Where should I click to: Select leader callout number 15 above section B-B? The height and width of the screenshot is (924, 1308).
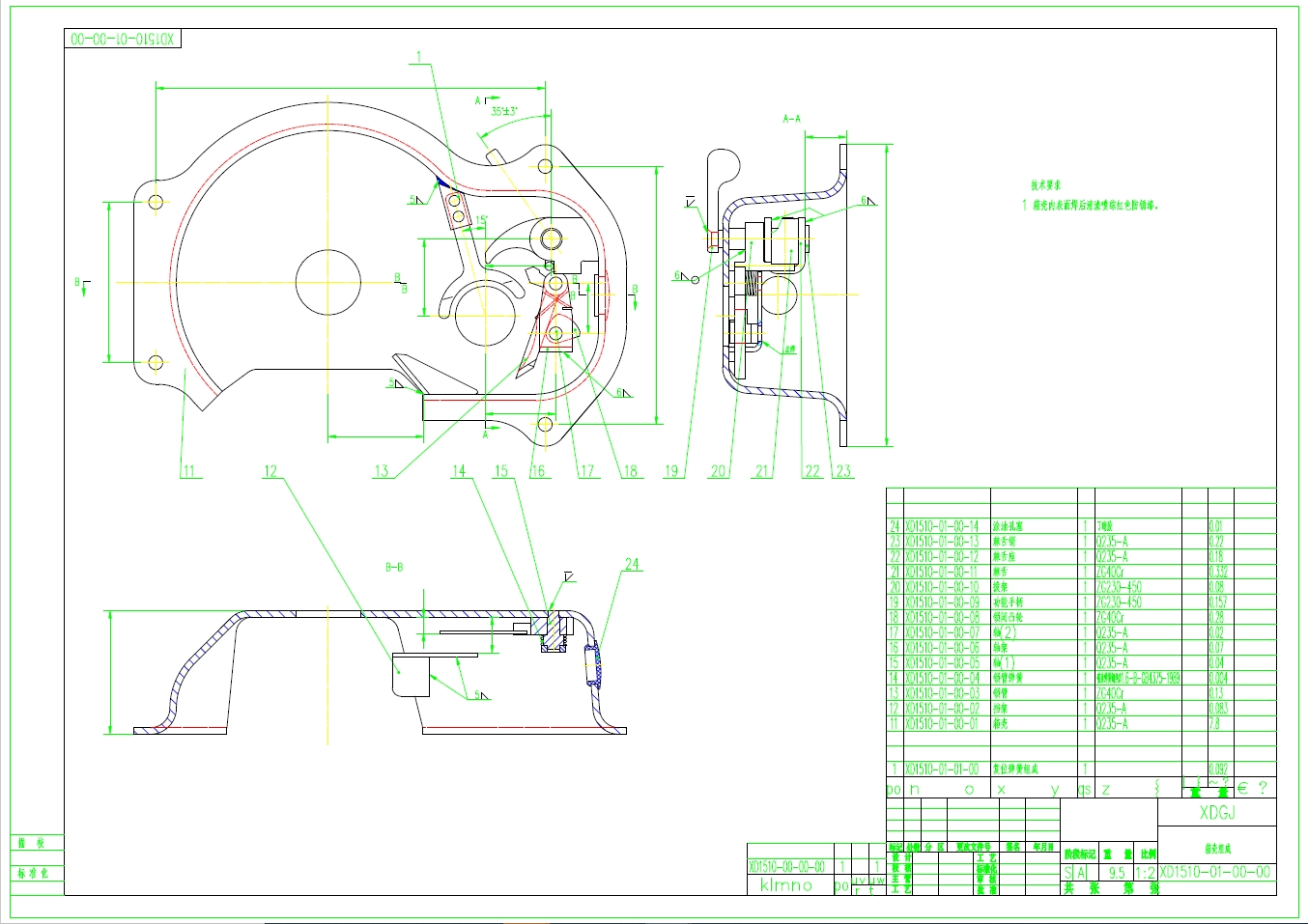click(500, 471)
